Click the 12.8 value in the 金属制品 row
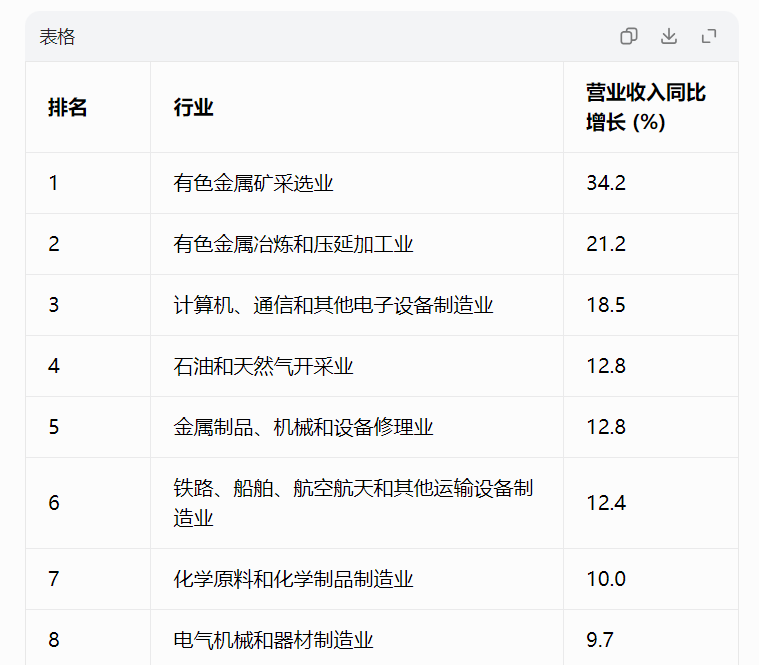 coord(606,427)
